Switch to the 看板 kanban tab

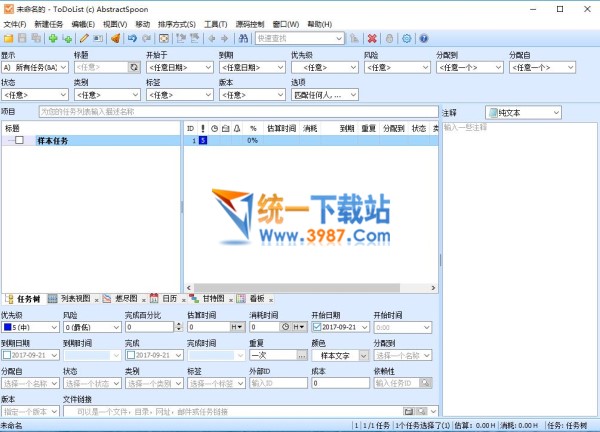pyautogui.click(x=251, y=299)
